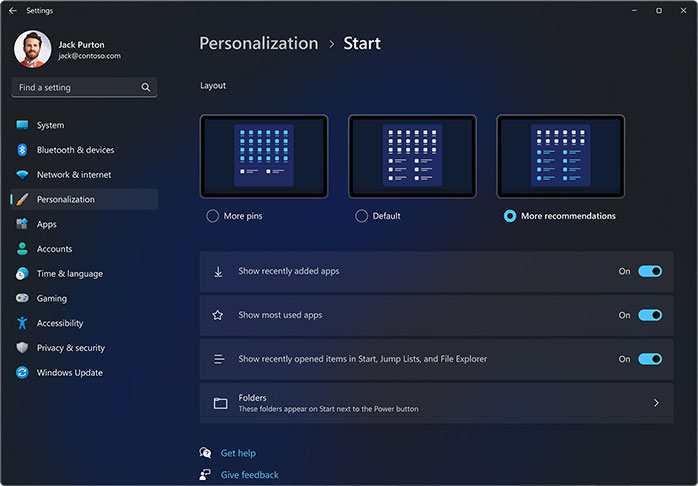Open Bluetooth & devices via its icon
This screenshot has width=698, height=486.
point(22,150)
